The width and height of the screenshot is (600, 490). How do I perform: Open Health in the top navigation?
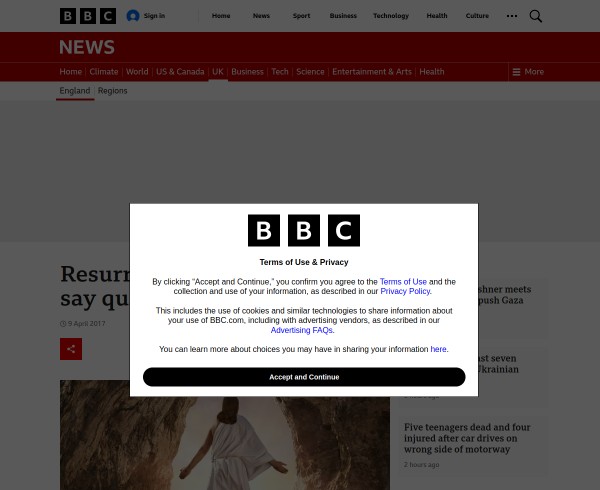437,16
